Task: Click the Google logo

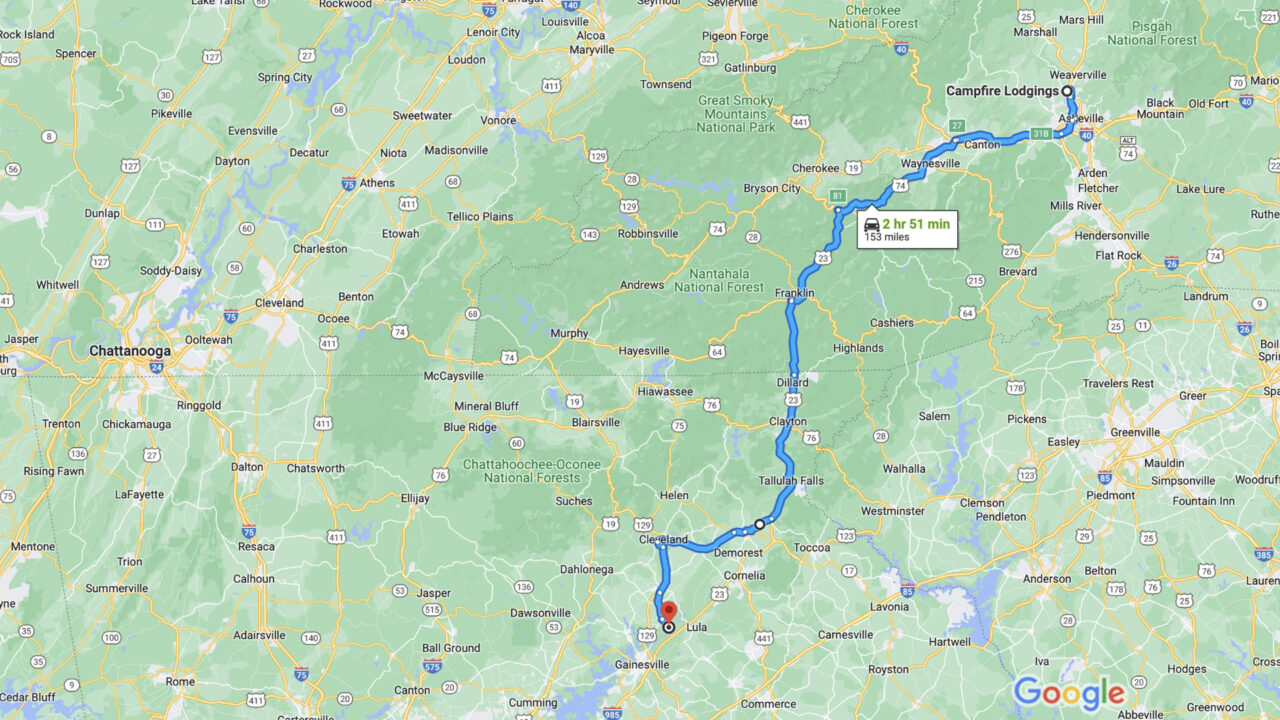Action: [x=1069, y=693]
